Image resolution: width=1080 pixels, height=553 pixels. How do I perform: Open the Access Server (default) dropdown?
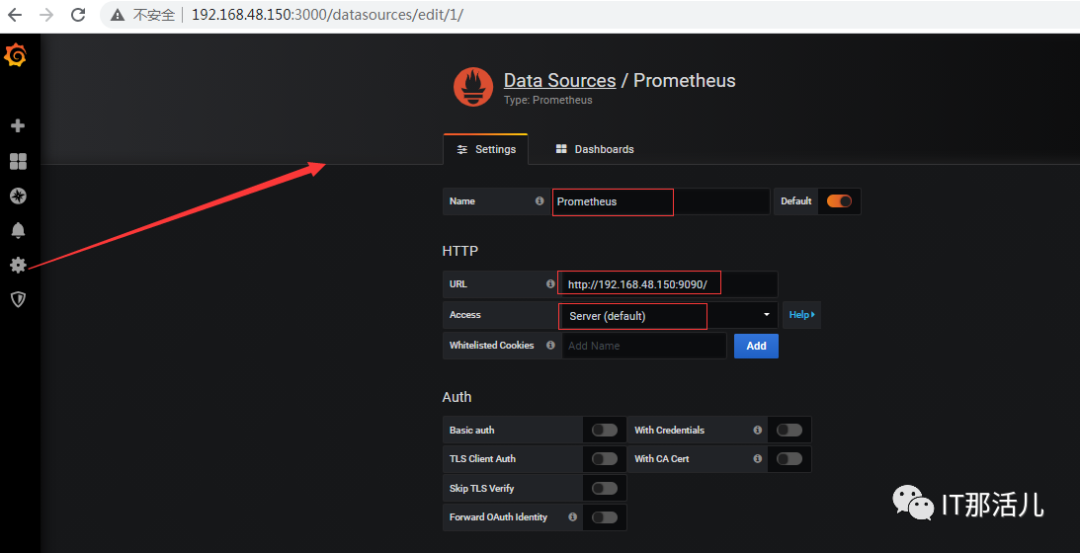pos(668,315)
